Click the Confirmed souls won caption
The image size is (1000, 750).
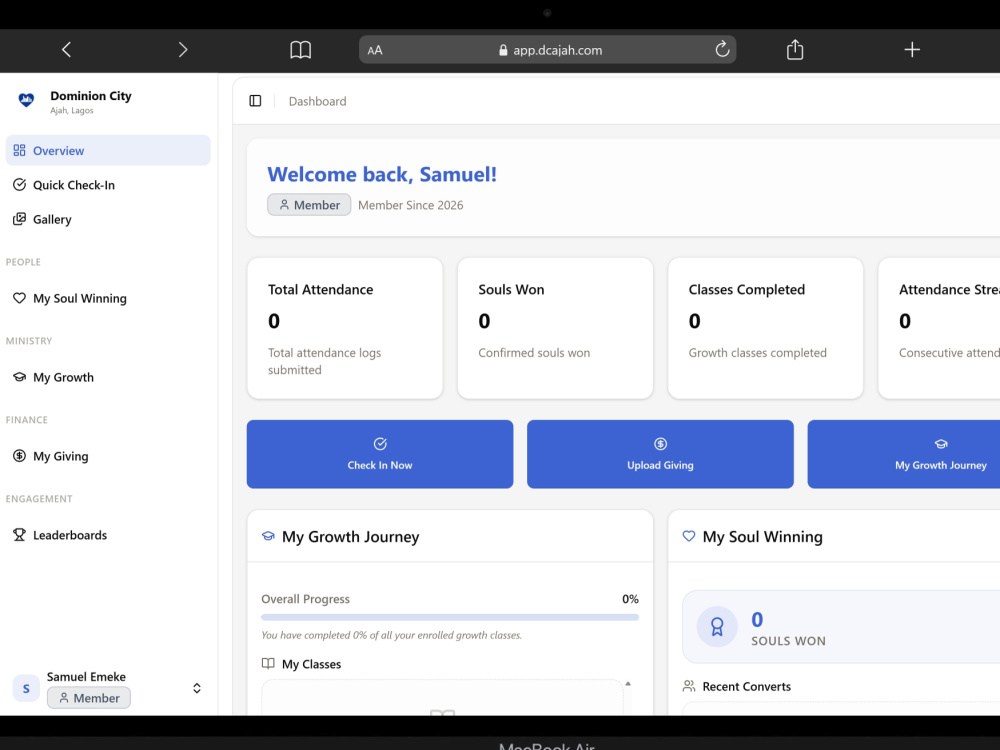pos(534,353)
